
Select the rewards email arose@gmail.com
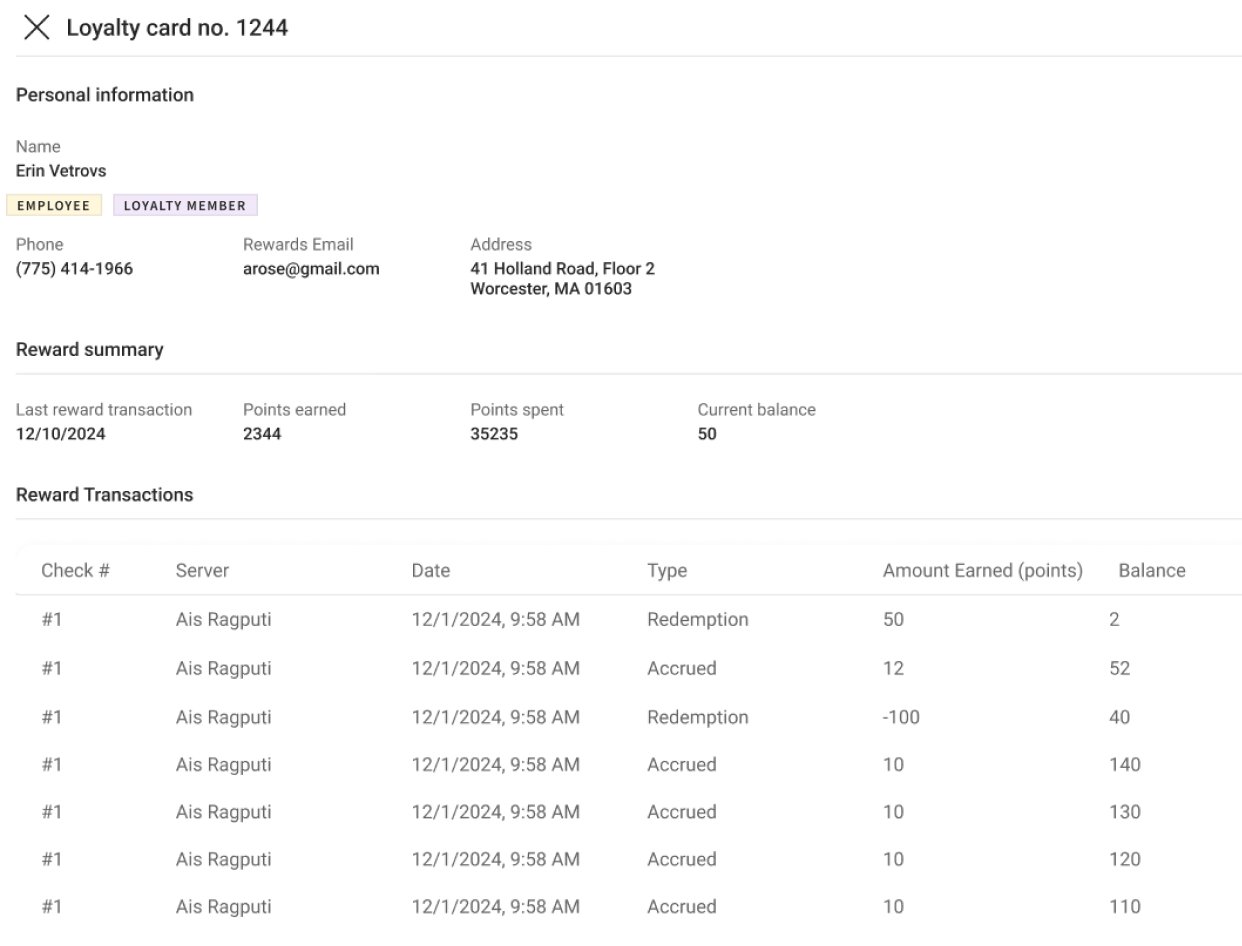tap(311, 269)
